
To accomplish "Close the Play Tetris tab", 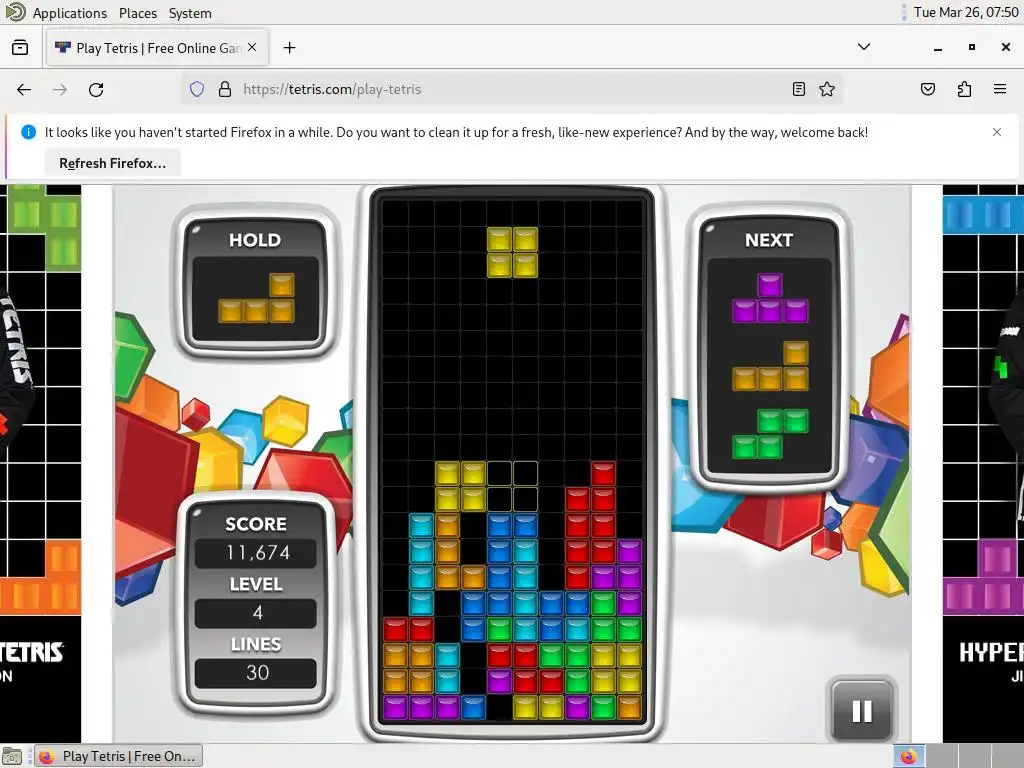I will [252, 48].
